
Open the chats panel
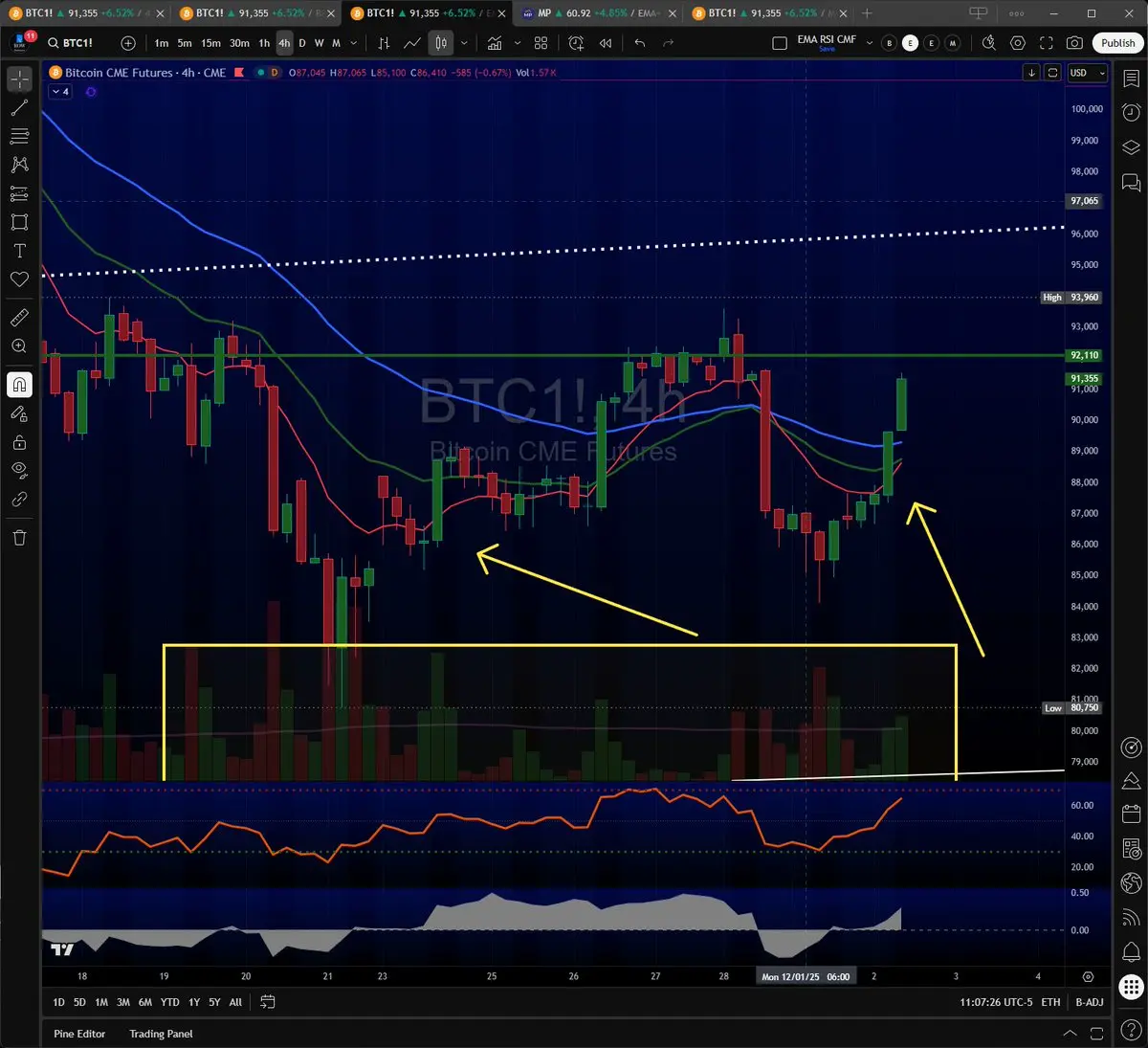coord(1131,182)
